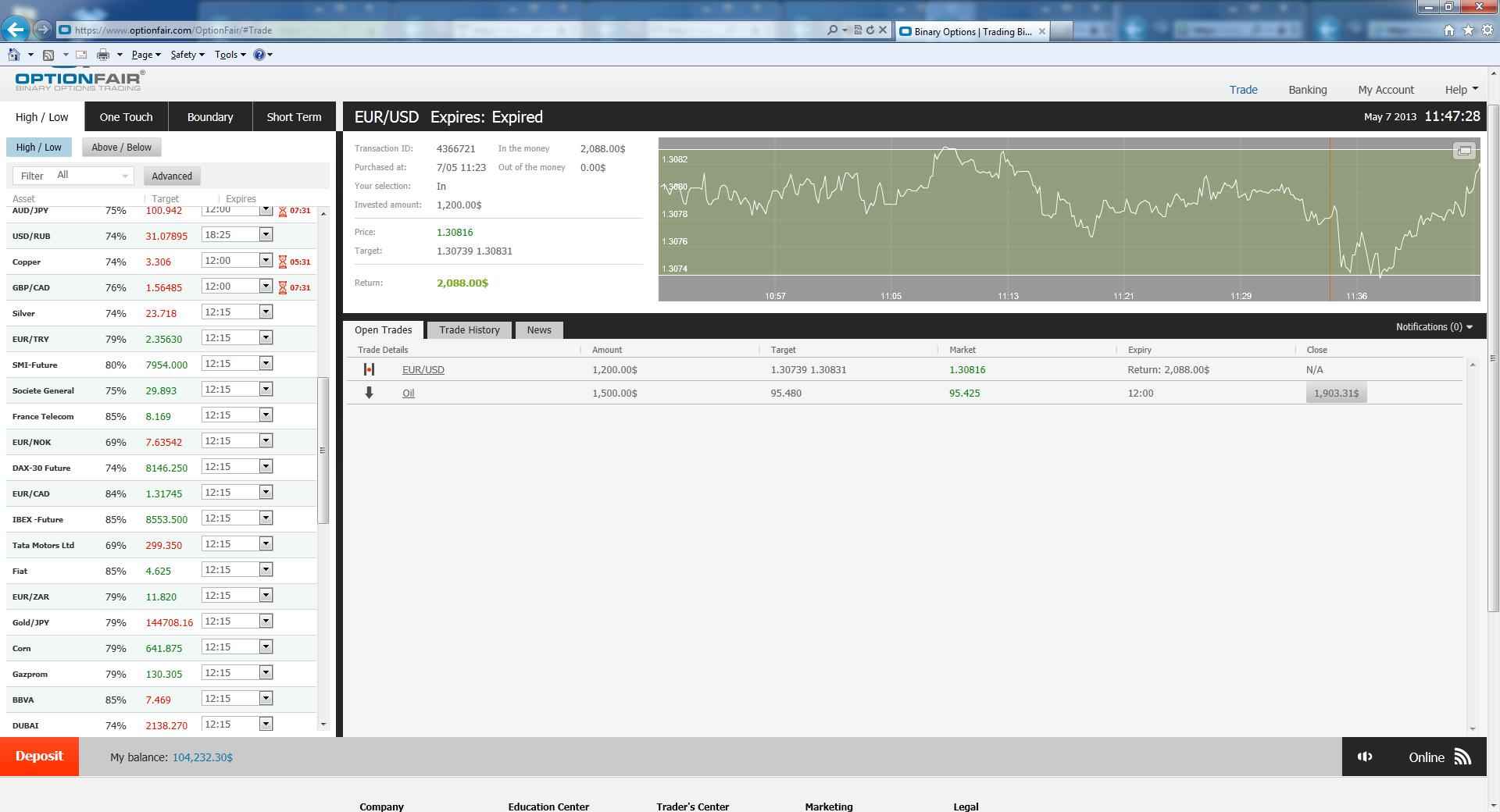Viewport: 1500px width, 812px height.
Task: Open the Notifications dropdown
Action: coord(1434,326)
